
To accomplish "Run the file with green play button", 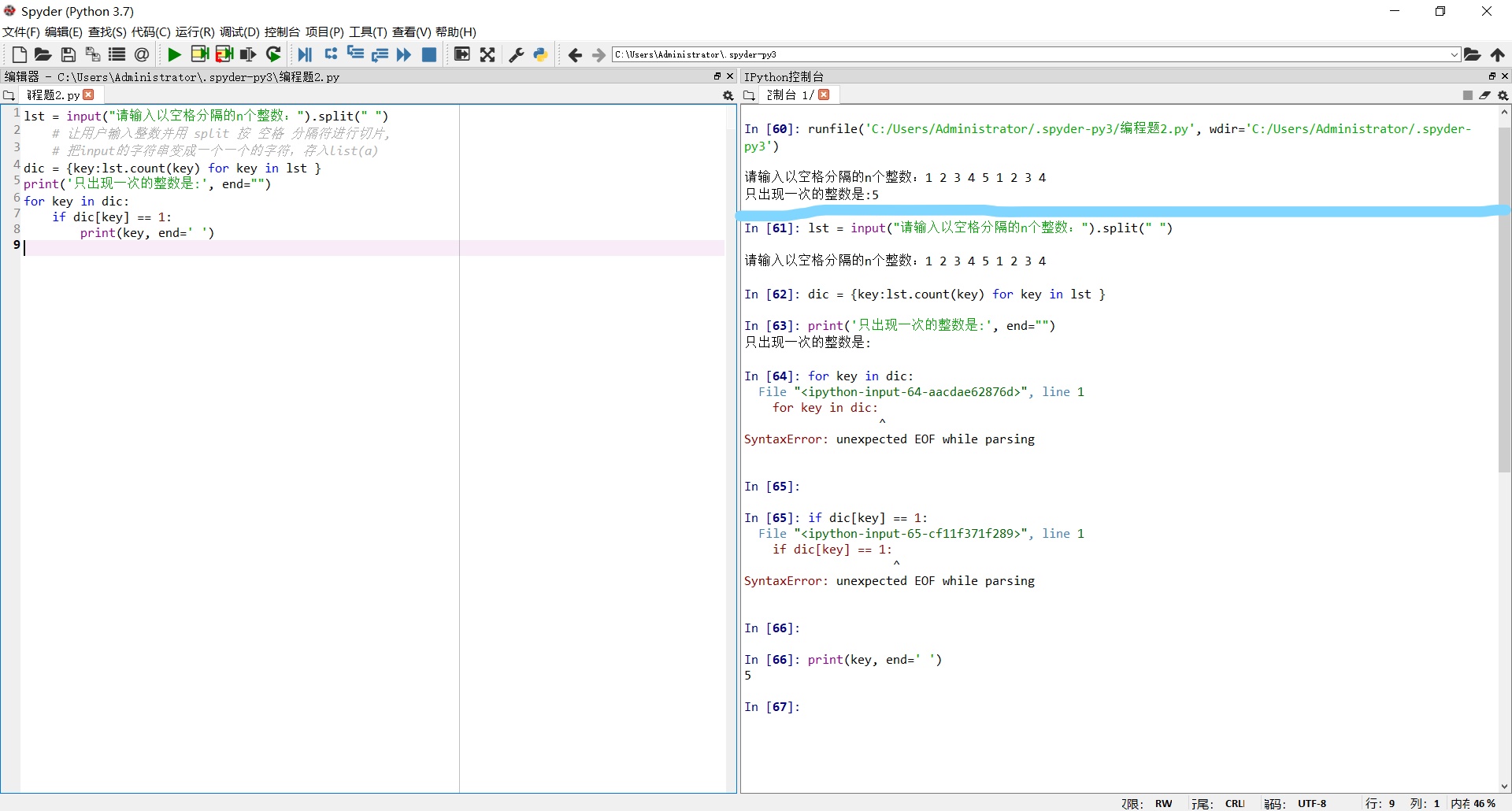I will coord(175,54).
